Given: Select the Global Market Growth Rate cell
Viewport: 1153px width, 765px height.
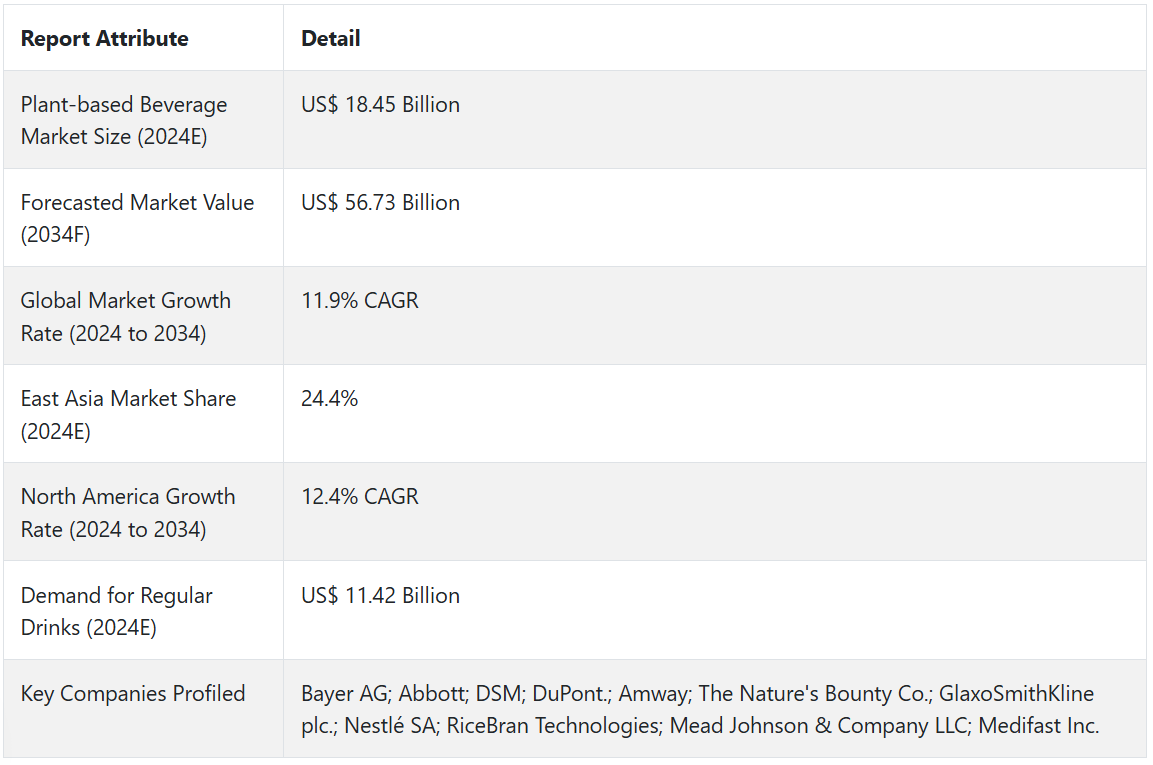Looking at the screenshot, I should (x=125, y=316).
